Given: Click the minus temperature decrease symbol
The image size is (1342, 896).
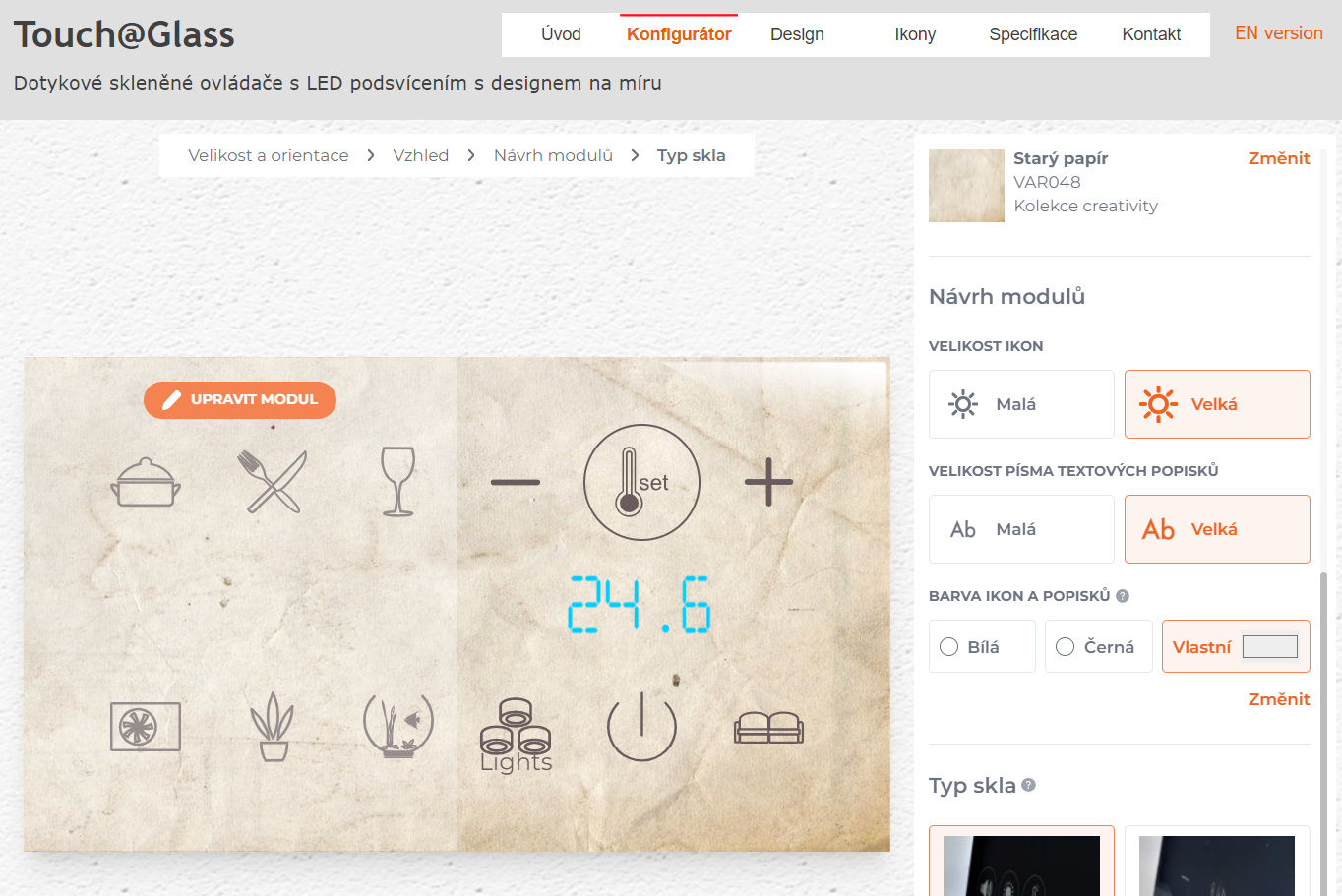Looking at the screenshot, I should 516,482.
